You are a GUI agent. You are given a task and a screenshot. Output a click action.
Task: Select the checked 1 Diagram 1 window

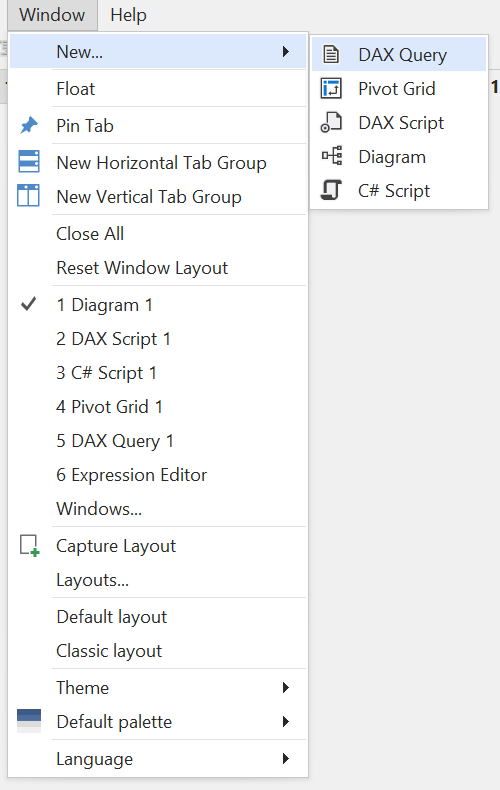coord(158,305)
